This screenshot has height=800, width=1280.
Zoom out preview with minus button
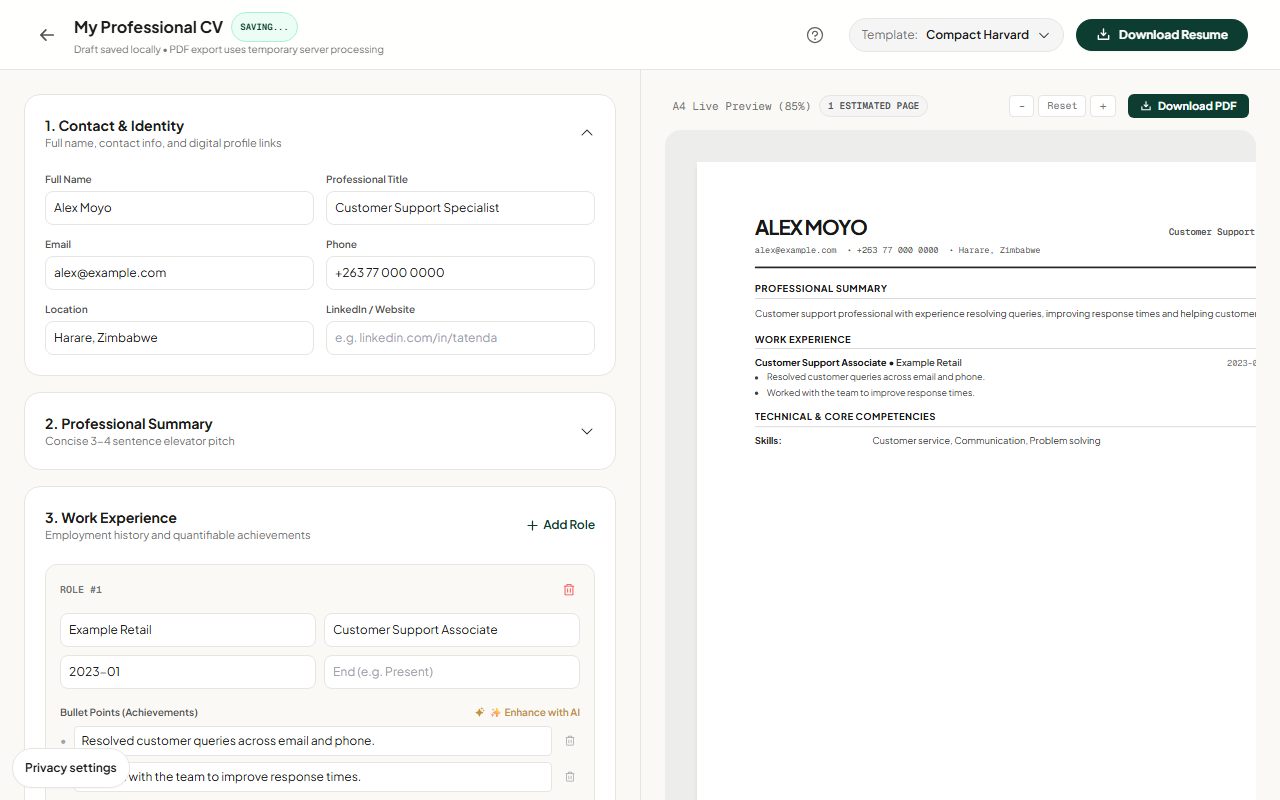click(1021, 106)
